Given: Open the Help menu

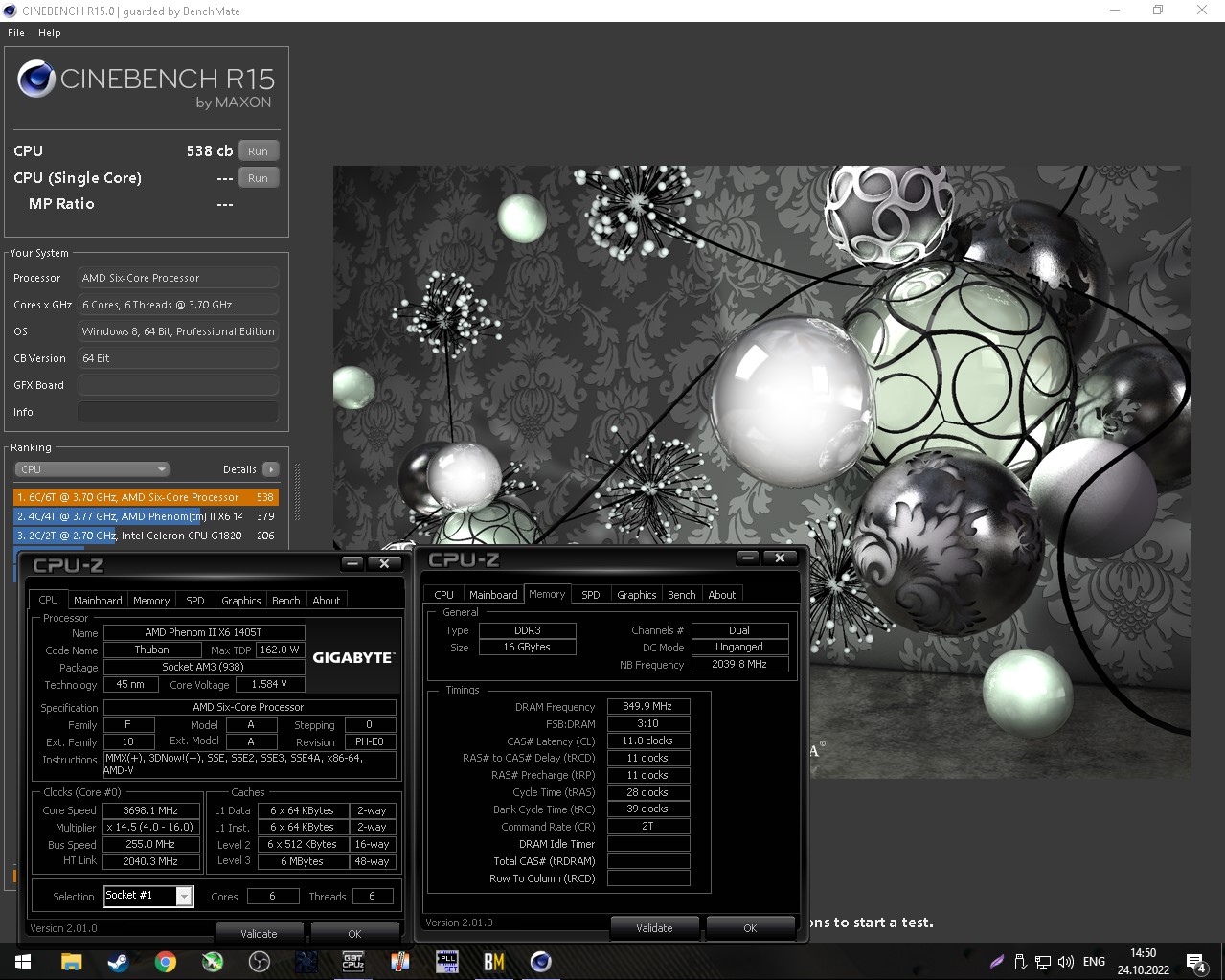Looking at the screenshot, I should 50,33.
